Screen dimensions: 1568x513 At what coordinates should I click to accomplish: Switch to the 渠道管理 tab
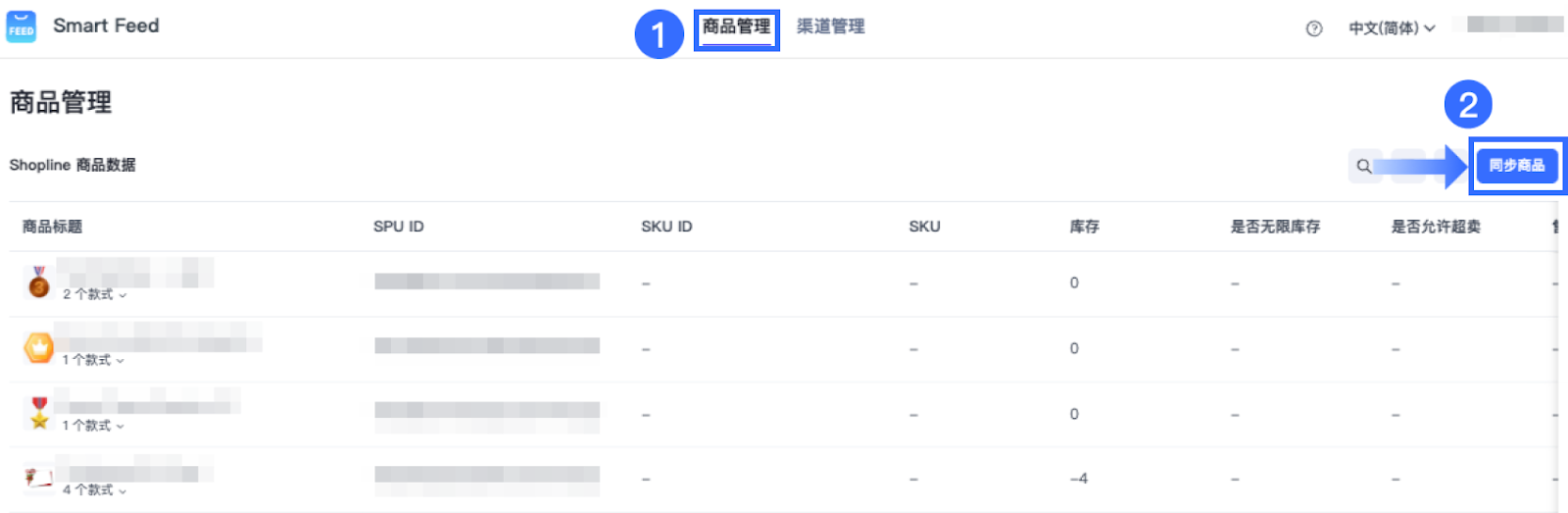tap(830, 27)
